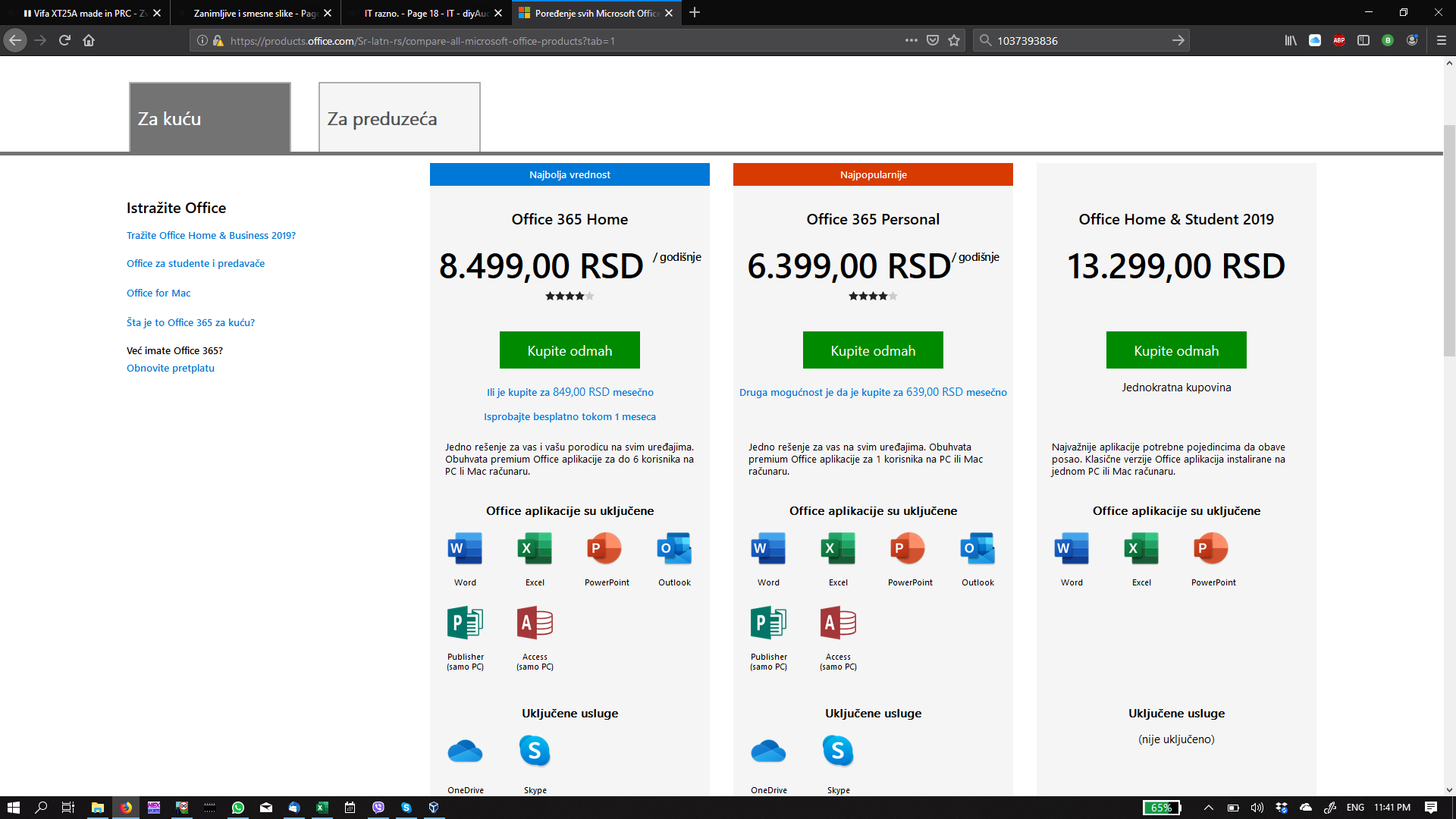Open Office za studente i predavače link
Image resolution: width=1456 pixels, height=819 pixels.
(196, 263)
